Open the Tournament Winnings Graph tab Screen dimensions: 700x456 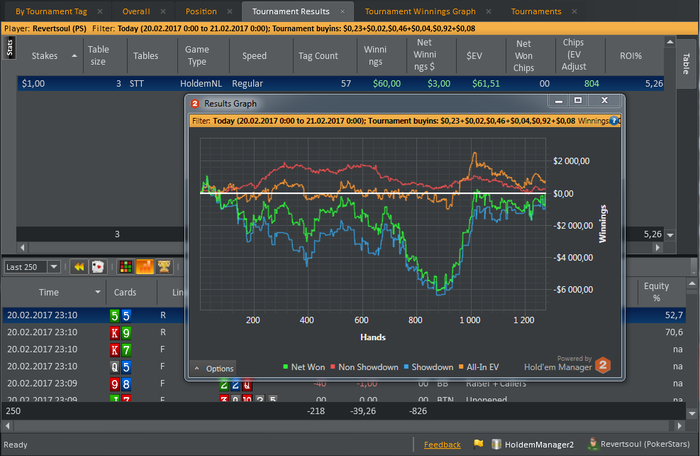click(x=420, y=12)
